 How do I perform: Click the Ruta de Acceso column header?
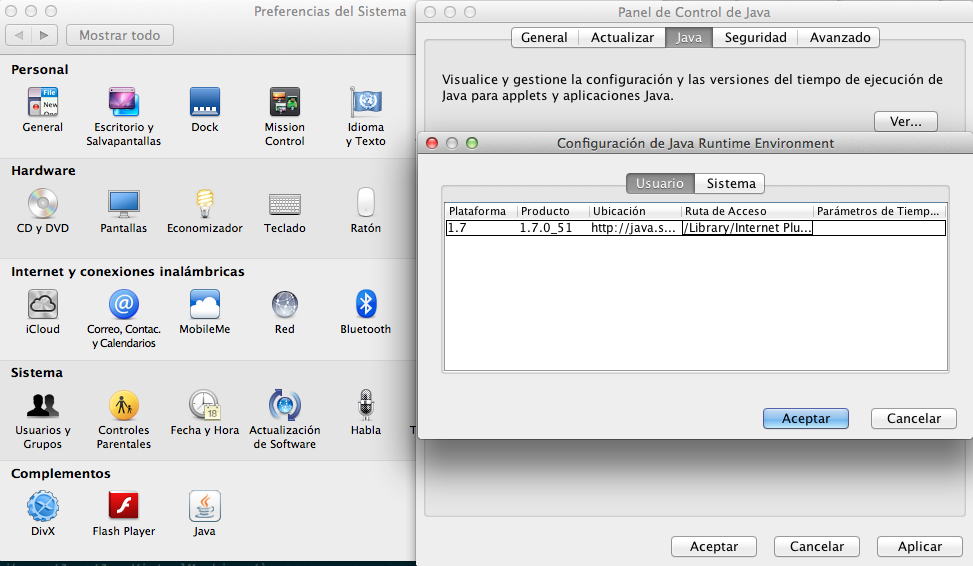(x=747, y=211)
